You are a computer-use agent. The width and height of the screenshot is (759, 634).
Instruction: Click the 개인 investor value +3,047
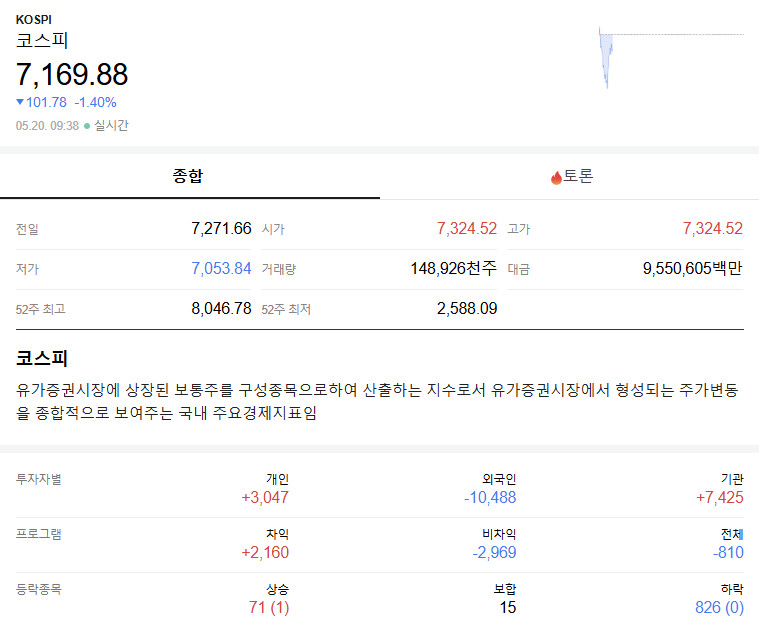click(x=265, y=498)
